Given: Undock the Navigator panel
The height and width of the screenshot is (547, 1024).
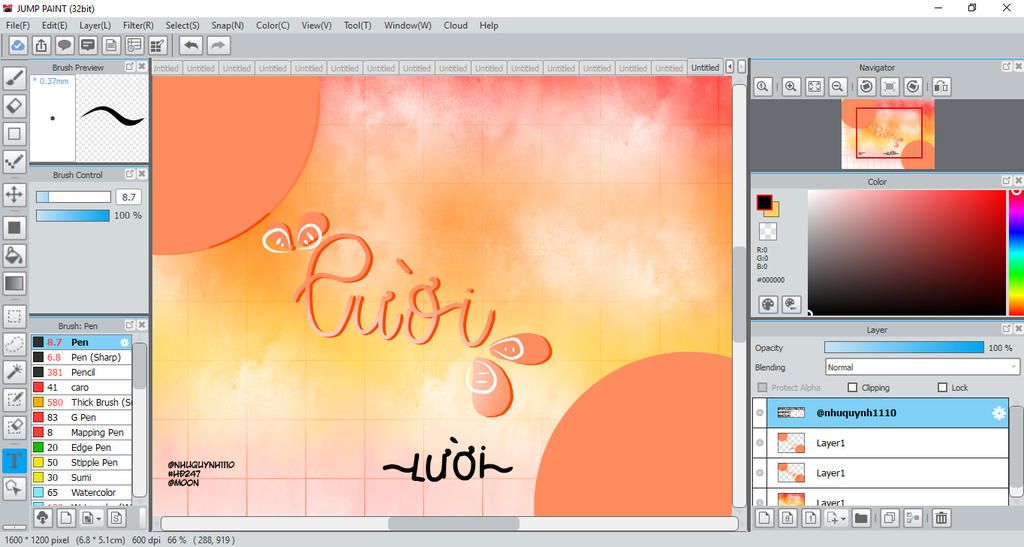Looking at the screenshot, I should [1006, 67].
